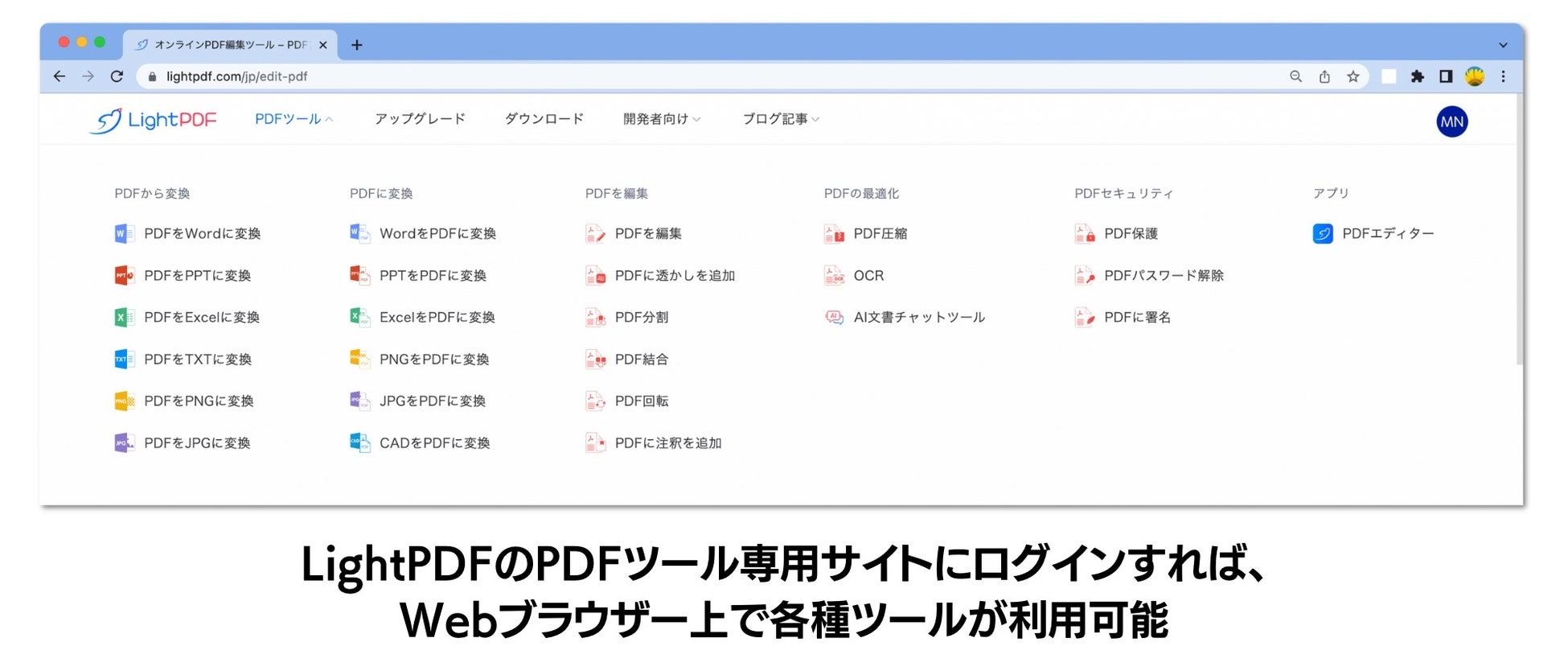Open PDFパスワード解除 link
Screen dimensions: 1568x667
tap(1164, 276)
